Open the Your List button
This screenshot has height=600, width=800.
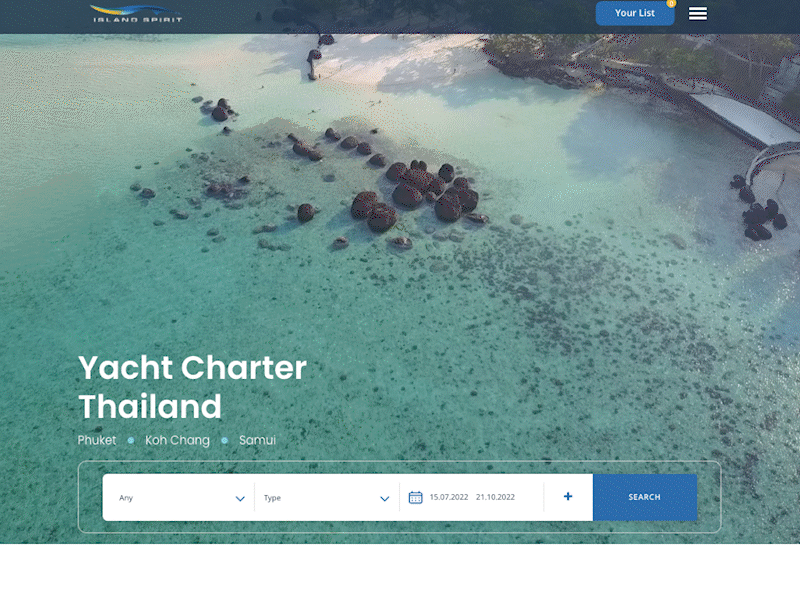pos(635,13)
